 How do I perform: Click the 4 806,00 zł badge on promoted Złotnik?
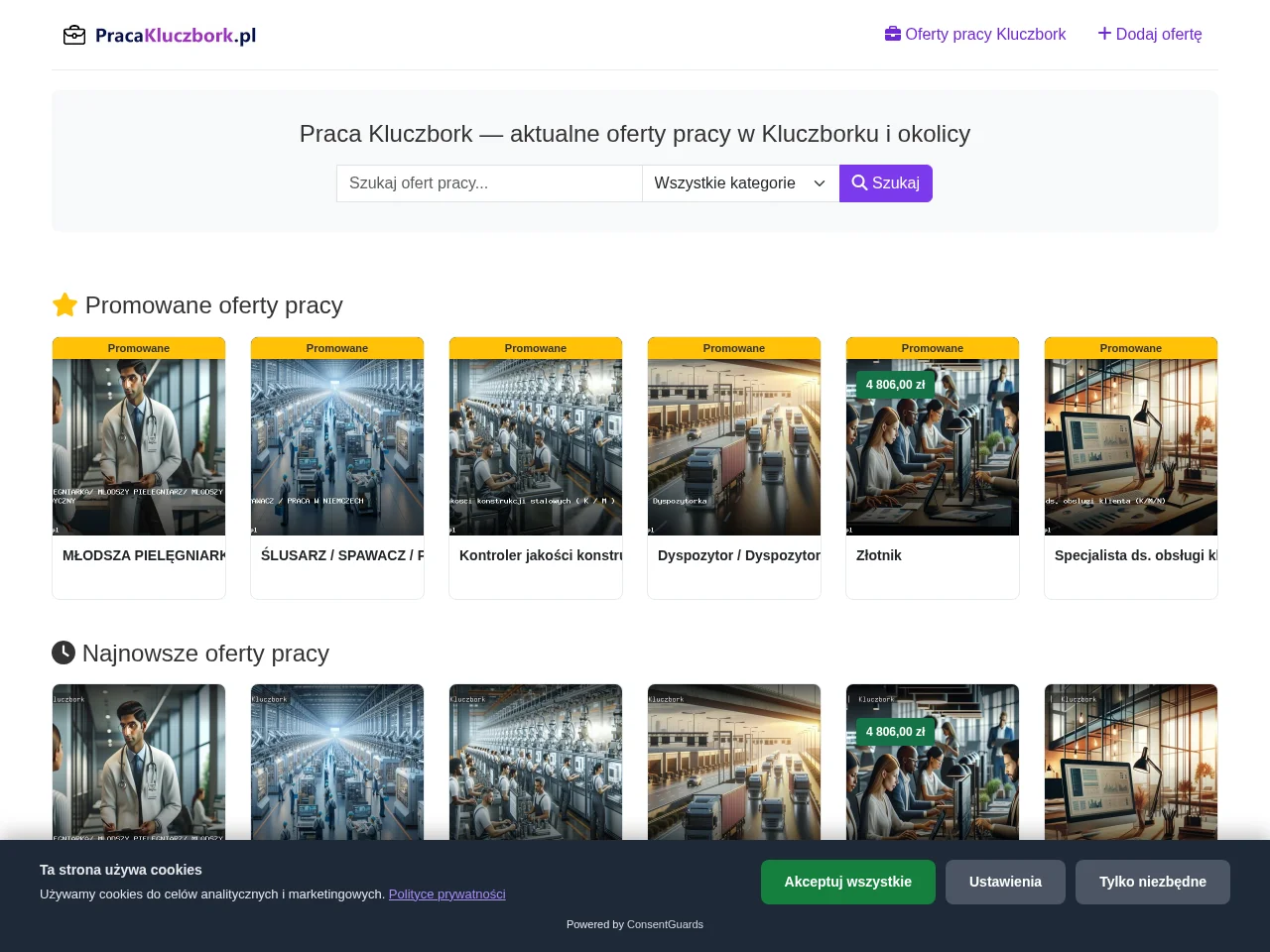[x=895, y=385]
